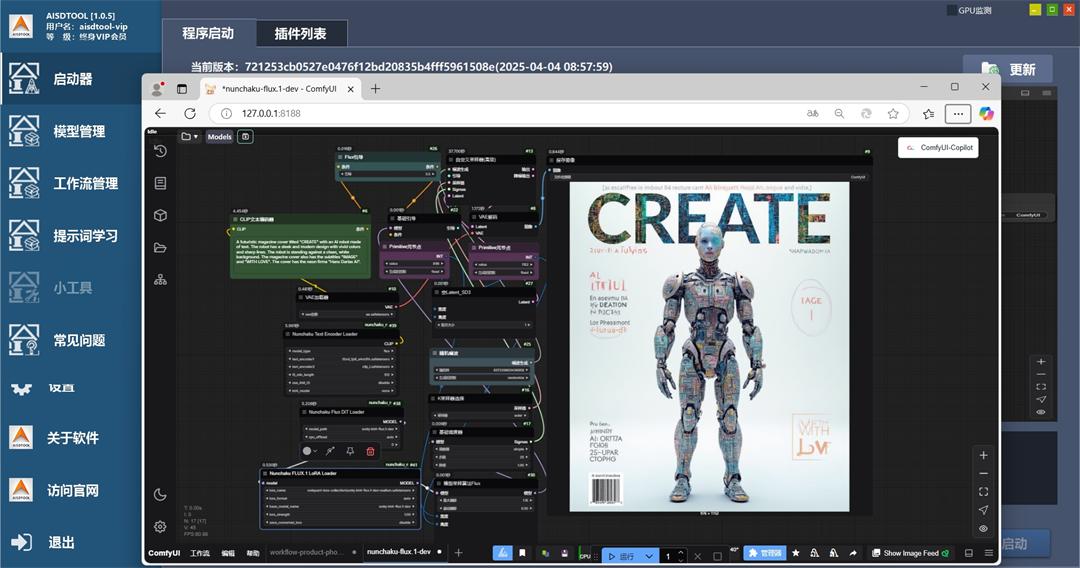This screenshot has height=568, width=1080.
Task: Open the model library tree icon
Action: click(x=160, y=279)
